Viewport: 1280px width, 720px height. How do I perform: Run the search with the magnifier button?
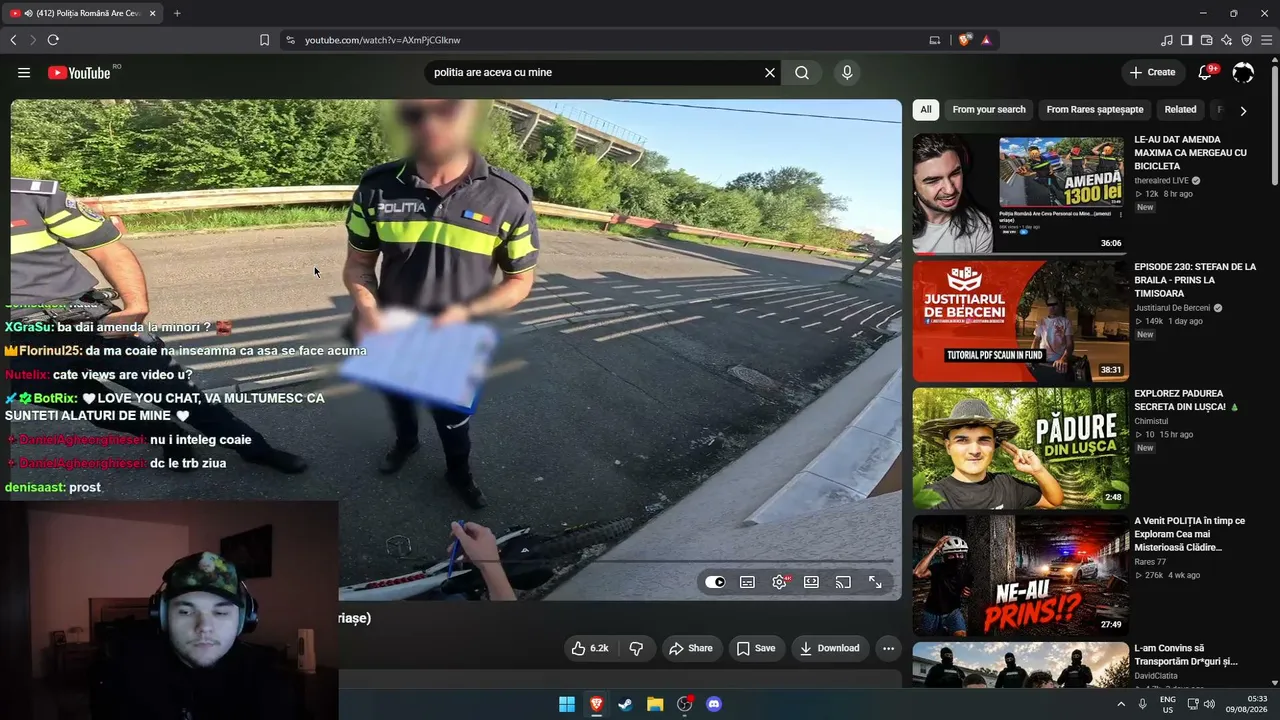point(802,72)
